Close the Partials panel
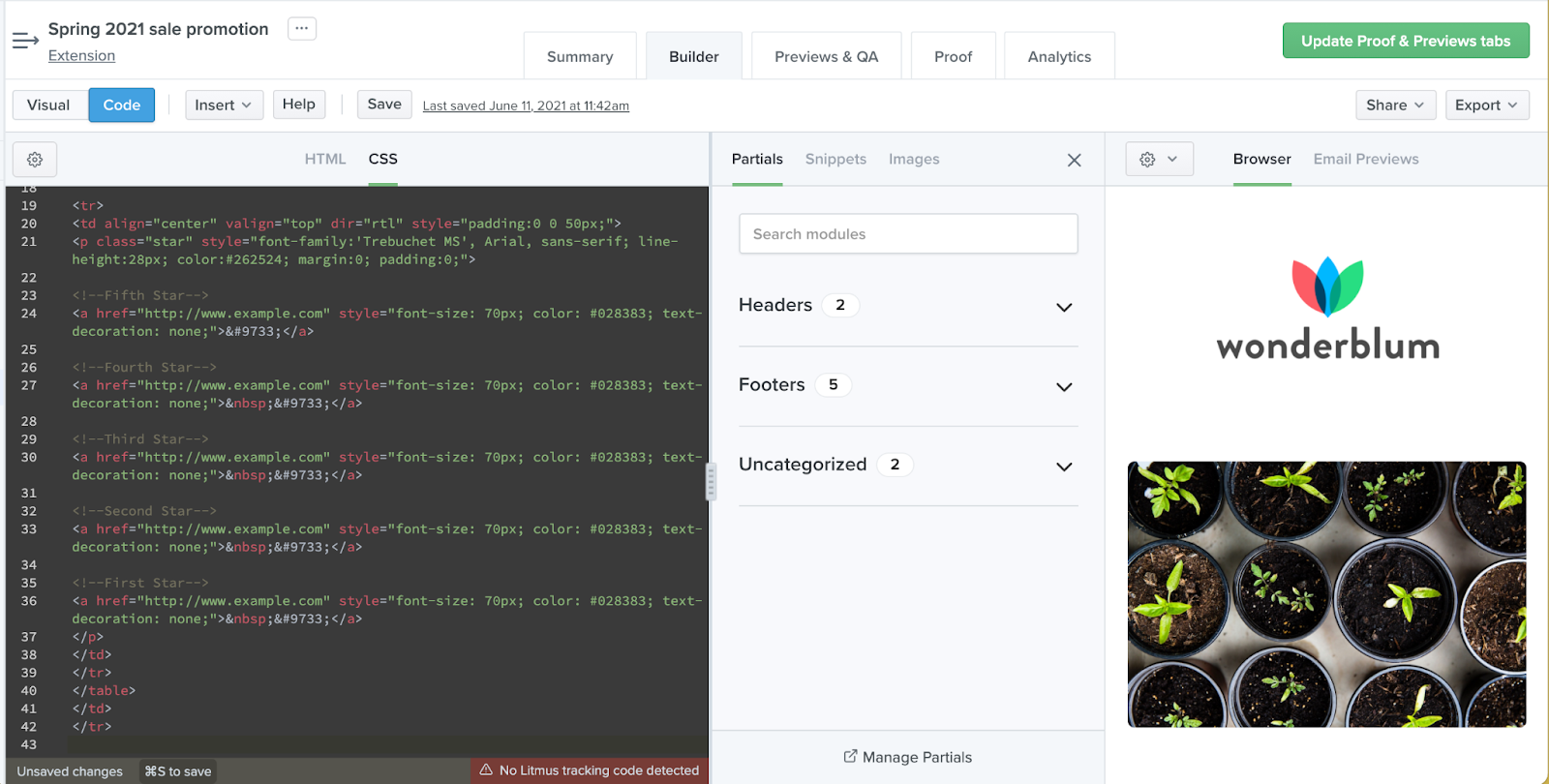 1074,161
